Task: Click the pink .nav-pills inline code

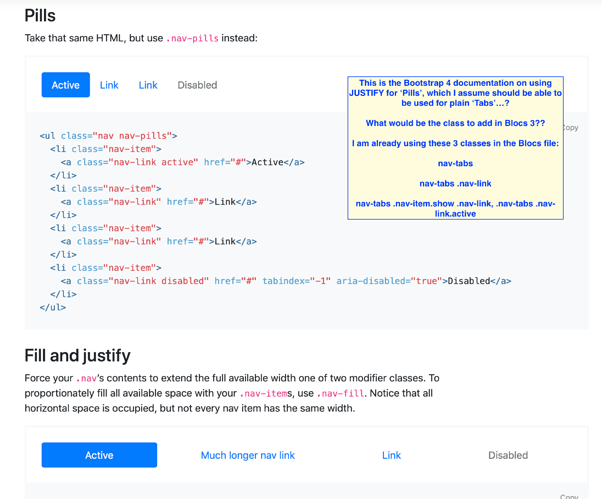Action: pos(193,38)
